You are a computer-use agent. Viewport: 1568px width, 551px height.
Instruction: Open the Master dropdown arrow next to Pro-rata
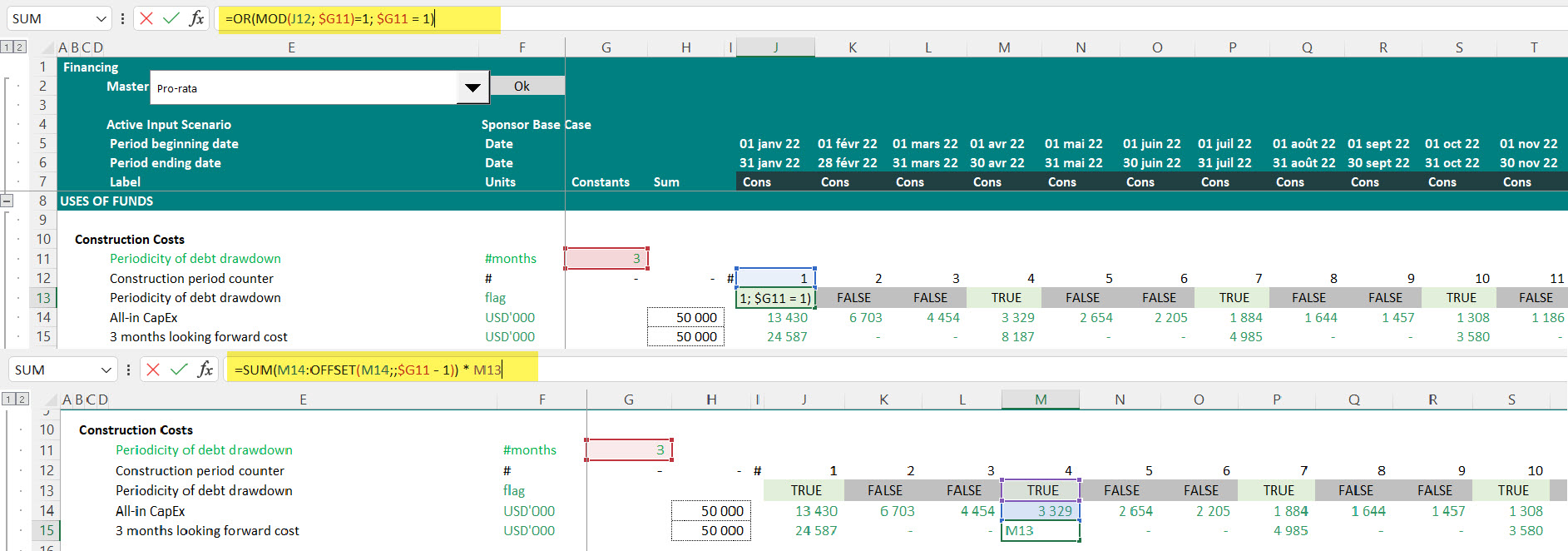[472, 87]
